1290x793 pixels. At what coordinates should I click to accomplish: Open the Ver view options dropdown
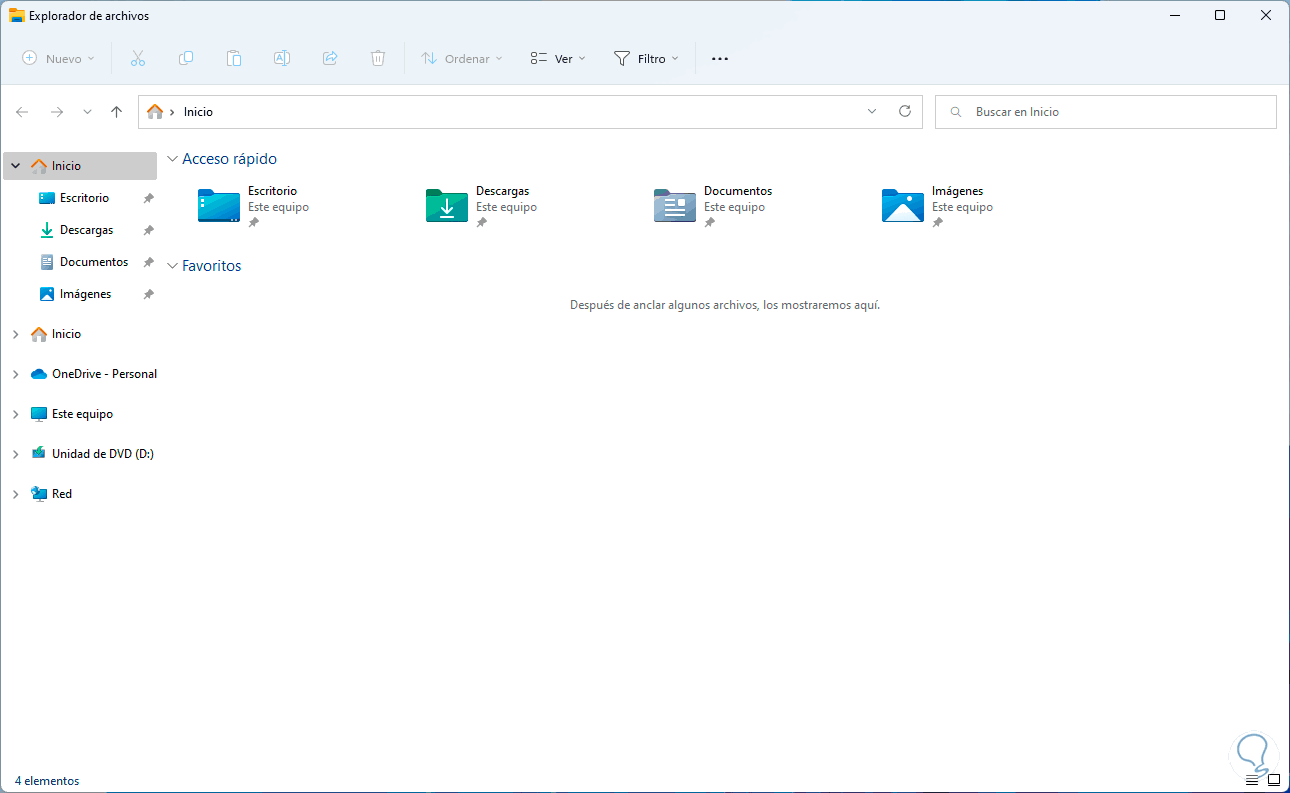[558, 59]
